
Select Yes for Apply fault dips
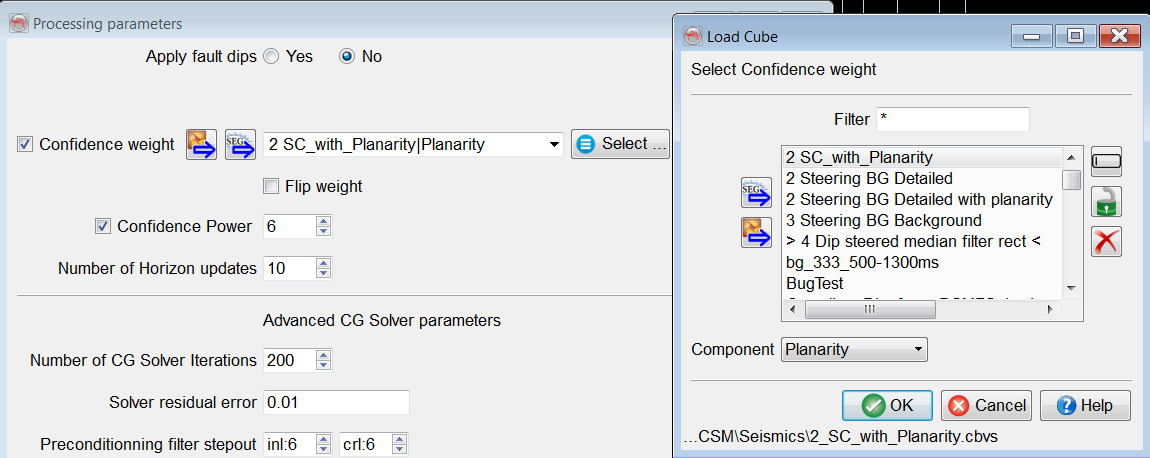271,57
